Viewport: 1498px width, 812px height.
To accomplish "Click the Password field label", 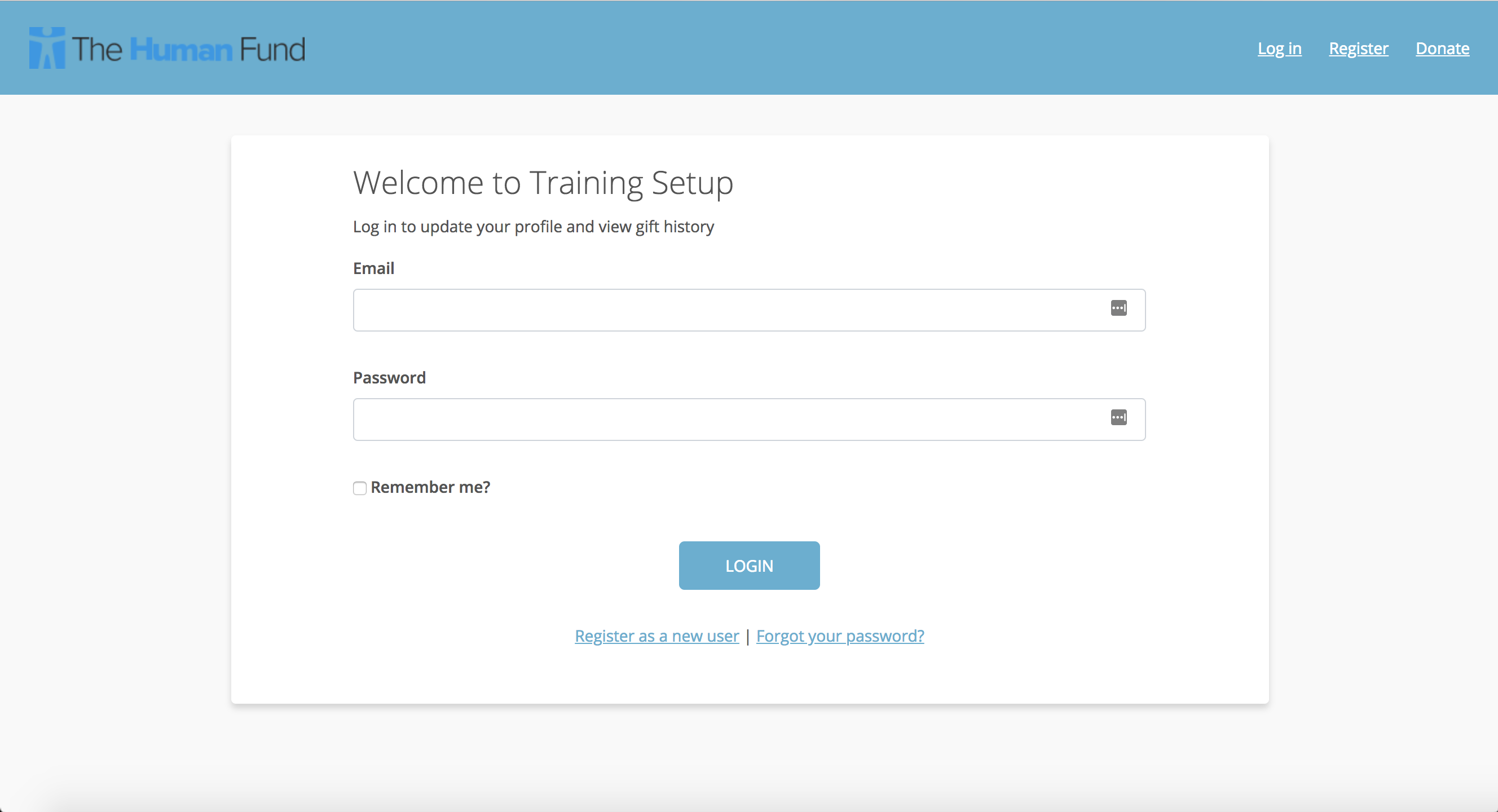I will (x=389, y=377).
